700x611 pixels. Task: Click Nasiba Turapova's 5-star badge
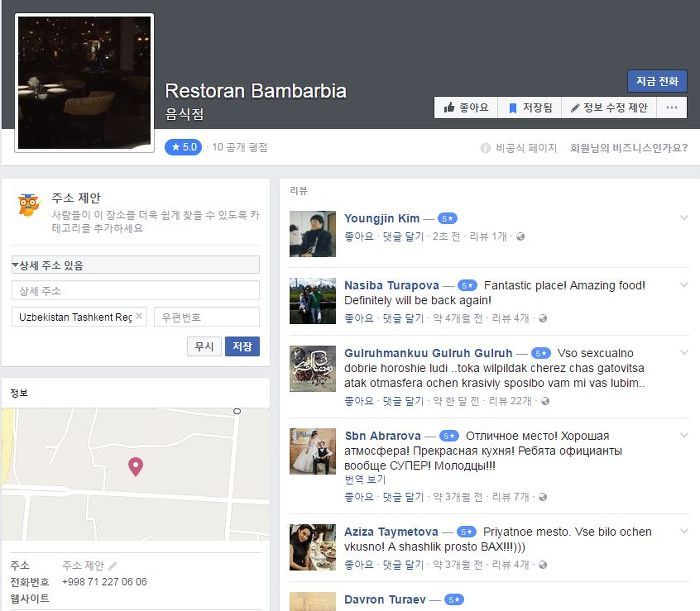click(x=467, y=286)
